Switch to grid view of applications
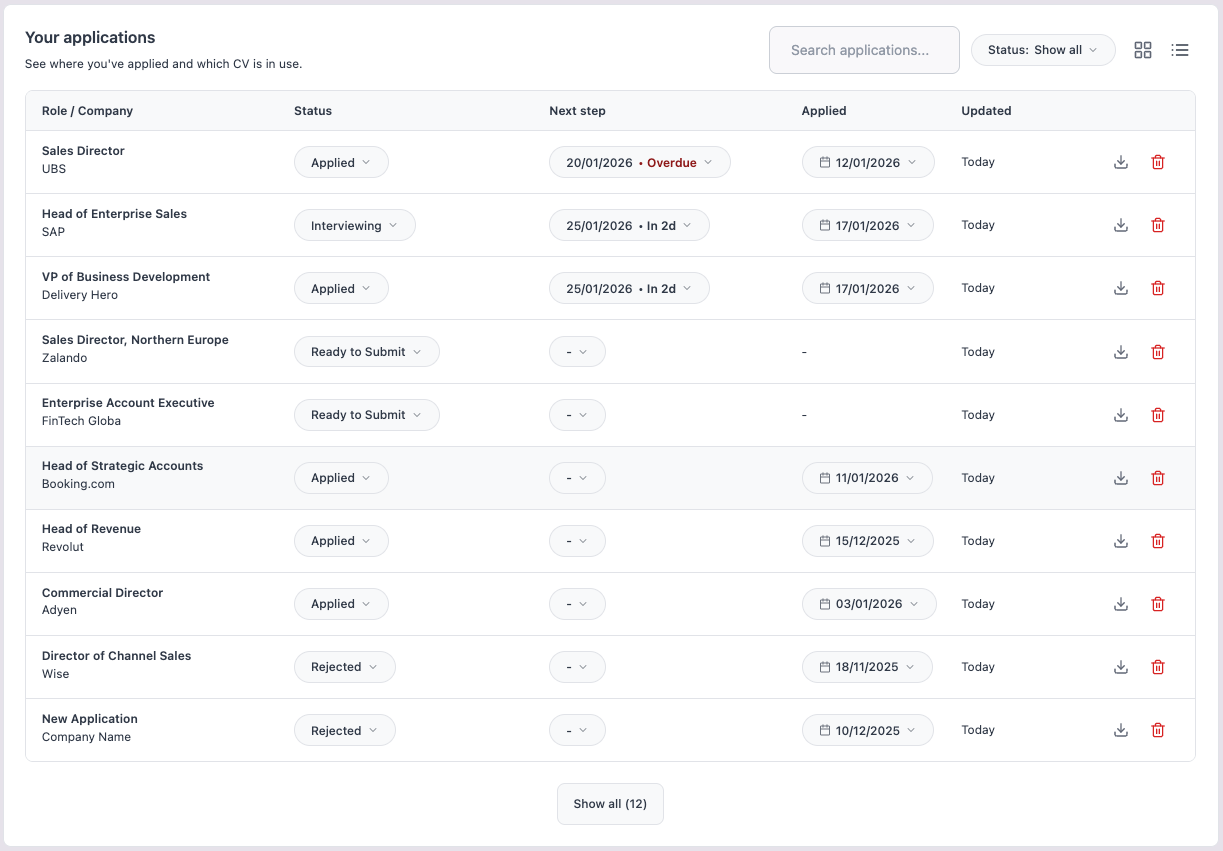Image resolution: width=1223 pixels, height=851 pixels. [x=1142, y=50]
